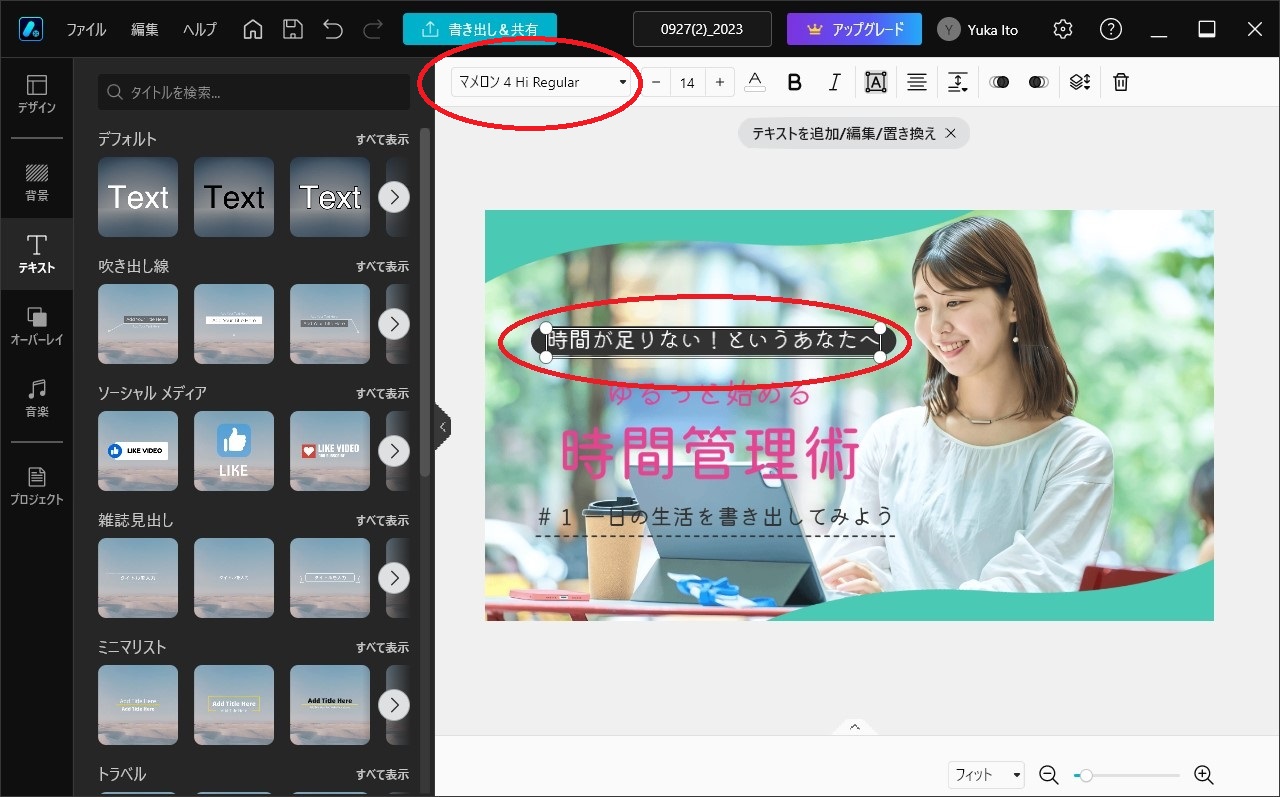
Task: Zoom out with the magnifier minus icon
Action: 1048,774
